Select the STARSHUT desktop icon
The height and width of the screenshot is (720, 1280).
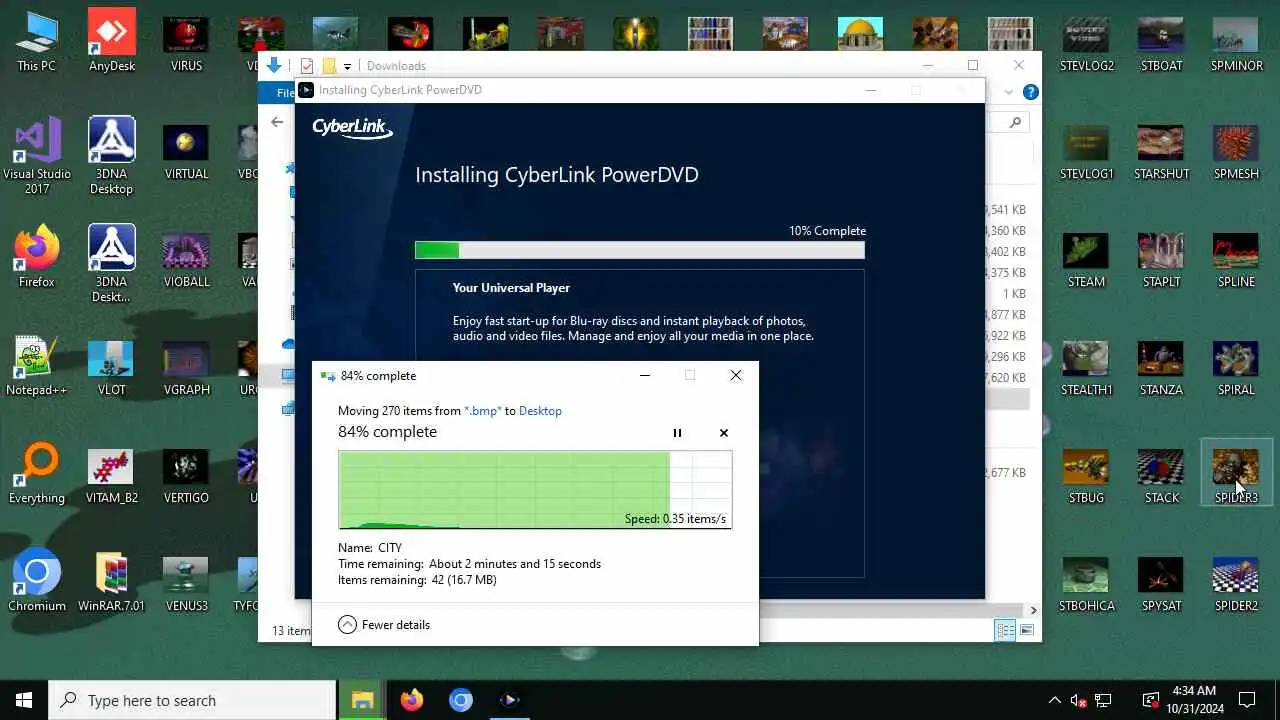pyautogui.click(x=1161, y=150)
